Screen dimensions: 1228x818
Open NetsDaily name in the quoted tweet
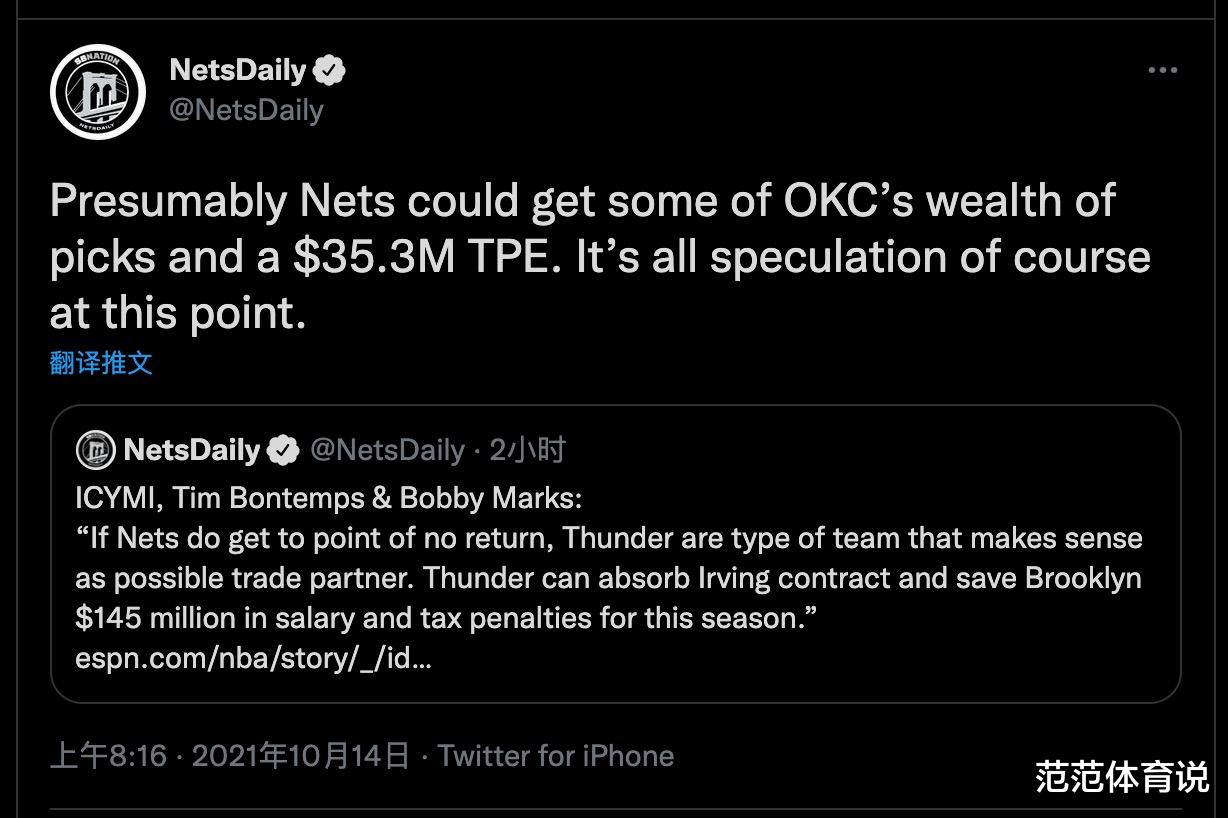click(191, 451)
